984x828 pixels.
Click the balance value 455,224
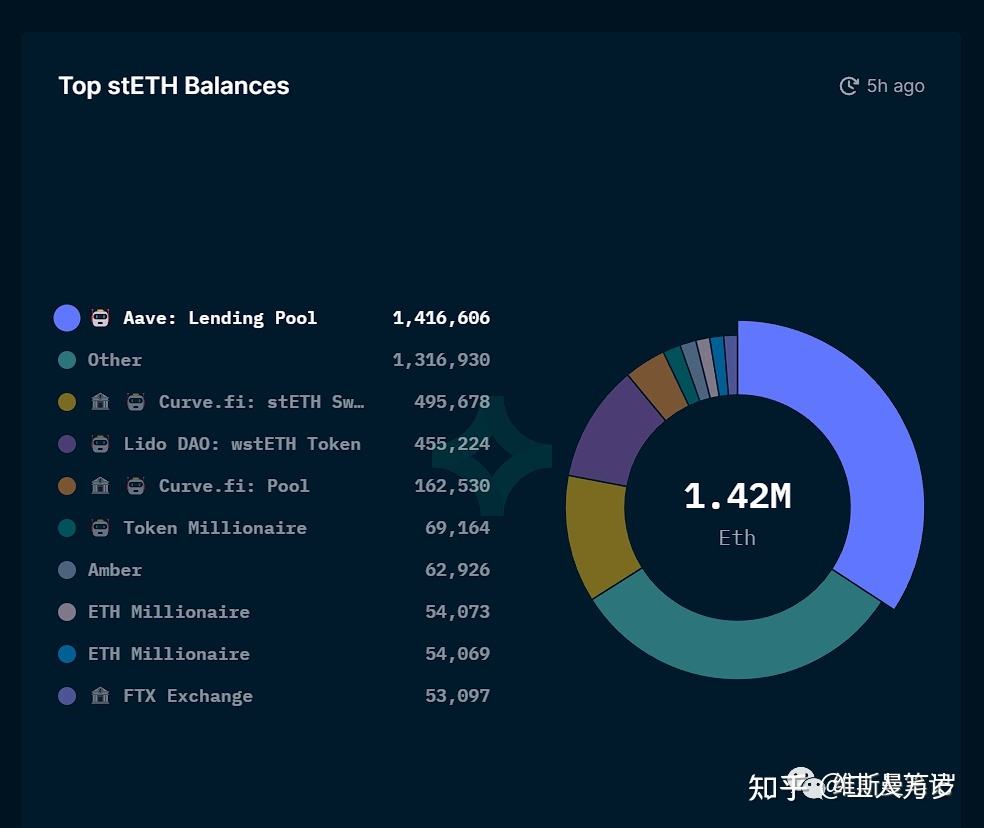(452, 444)
